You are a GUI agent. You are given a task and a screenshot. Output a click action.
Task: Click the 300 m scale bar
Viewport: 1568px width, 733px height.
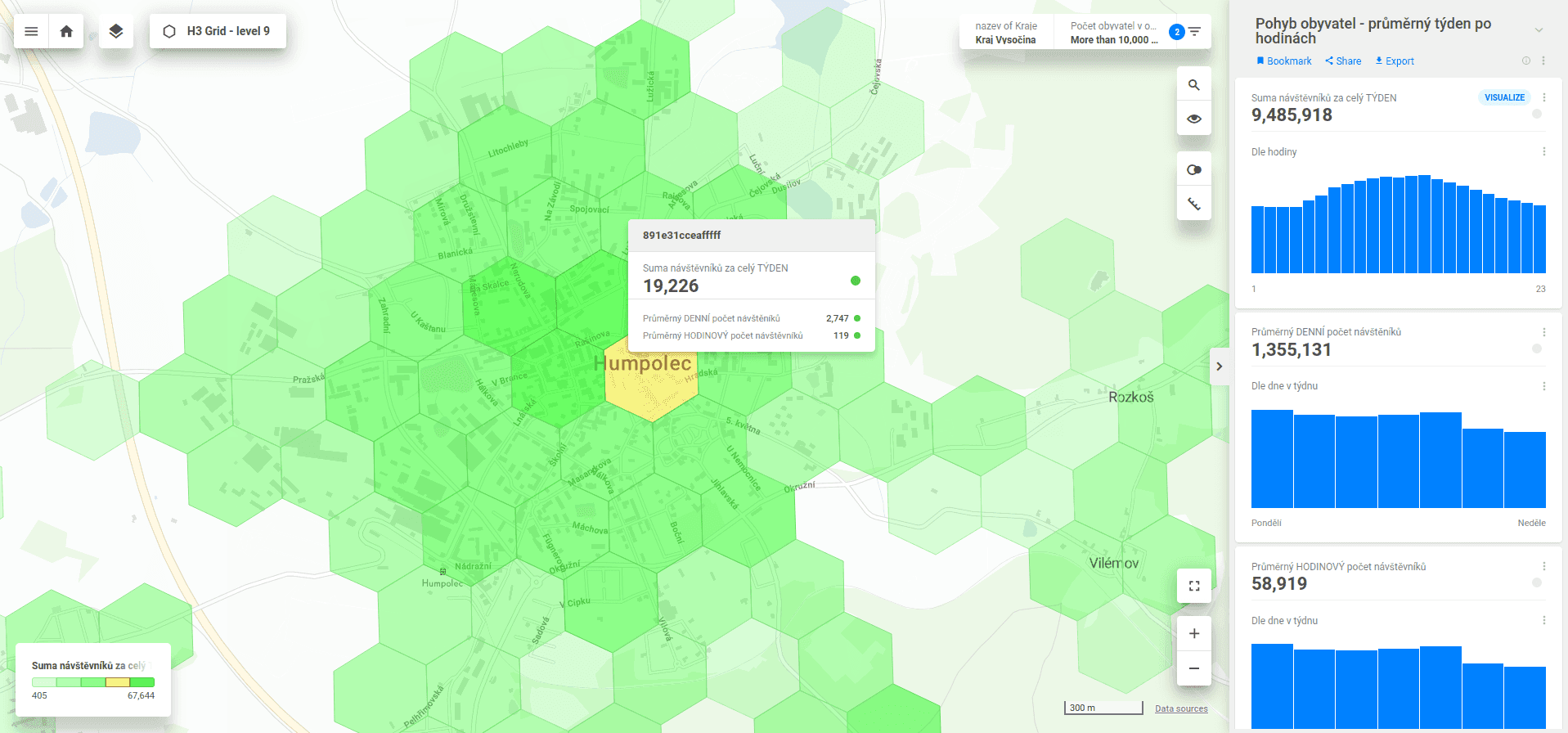(1103, 708)
